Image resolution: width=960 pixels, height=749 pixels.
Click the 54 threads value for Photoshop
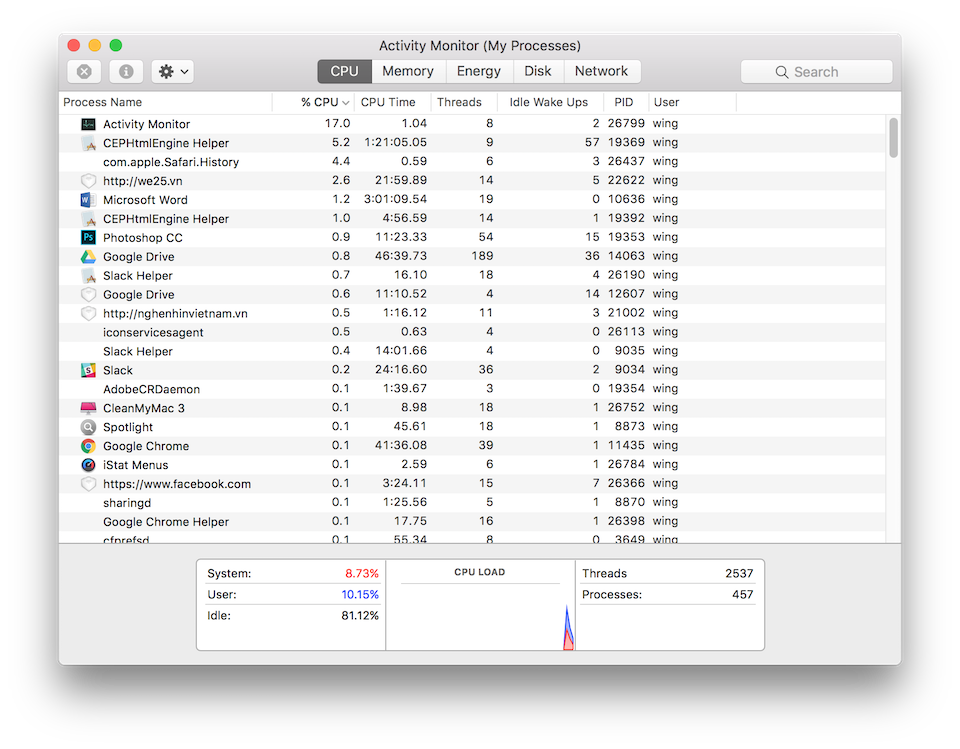(x=486, y=238)
